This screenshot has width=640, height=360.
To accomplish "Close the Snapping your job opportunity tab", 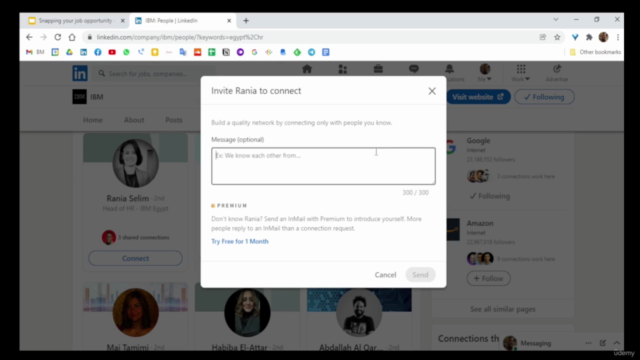I will click(x=122, y=20).
